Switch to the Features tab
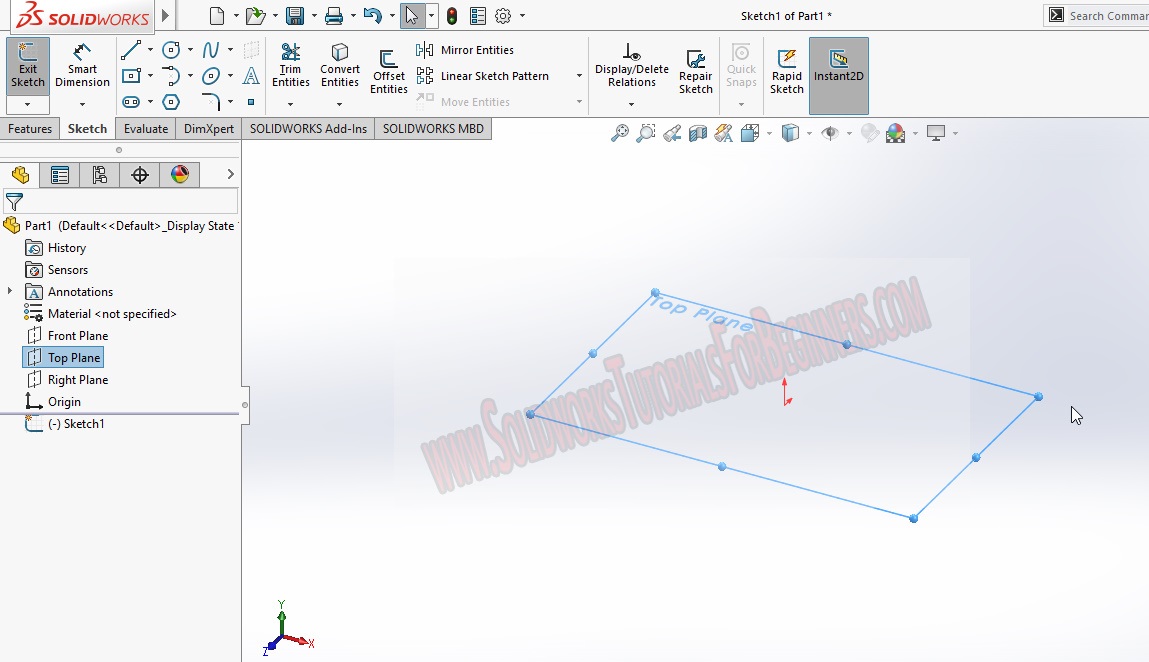 [x=30, y=128]
